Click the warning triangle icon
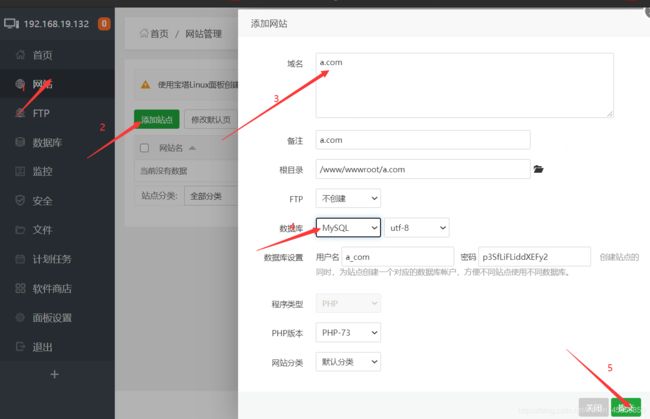Screen dimensions: 650x419 (146, 85)
